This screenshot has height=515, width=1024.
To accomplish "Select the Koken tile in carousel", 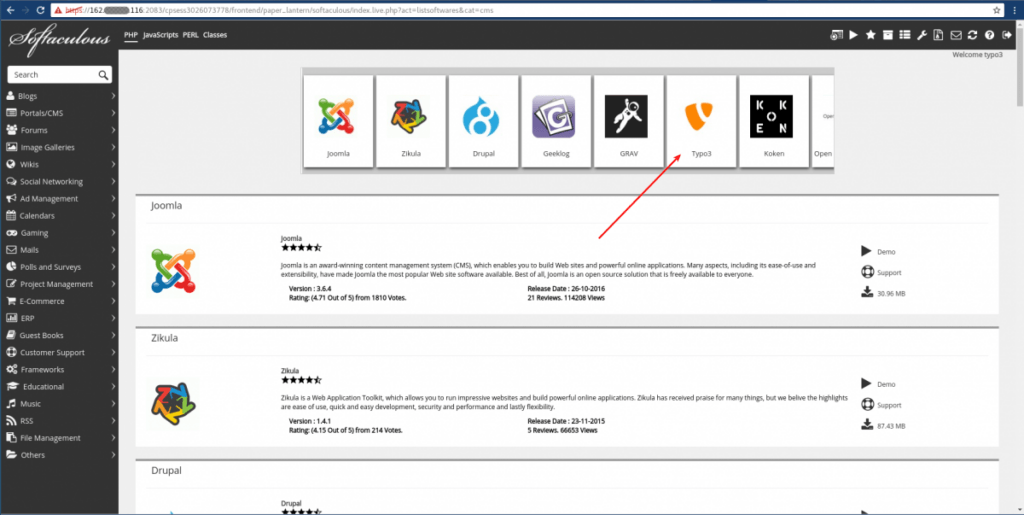I will 774,121.
